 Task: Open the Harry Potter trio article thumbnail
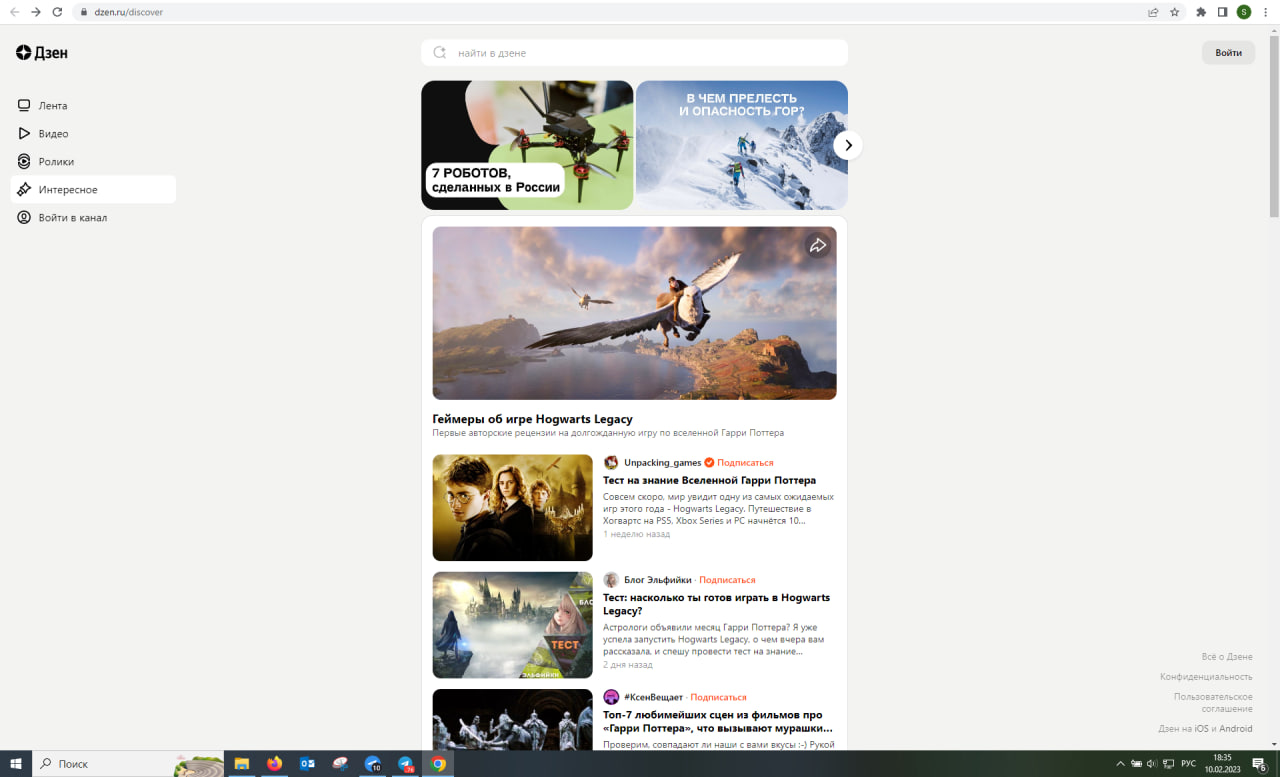point(512,508)
